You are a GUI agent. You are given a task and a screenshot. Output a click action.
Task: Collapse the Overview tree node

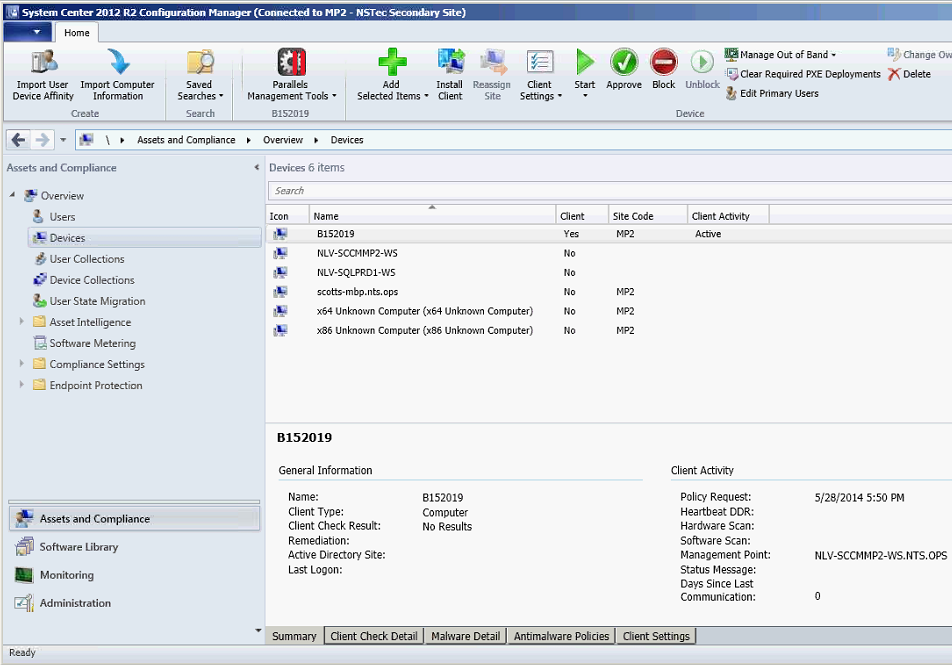click(x=13, y=195)
